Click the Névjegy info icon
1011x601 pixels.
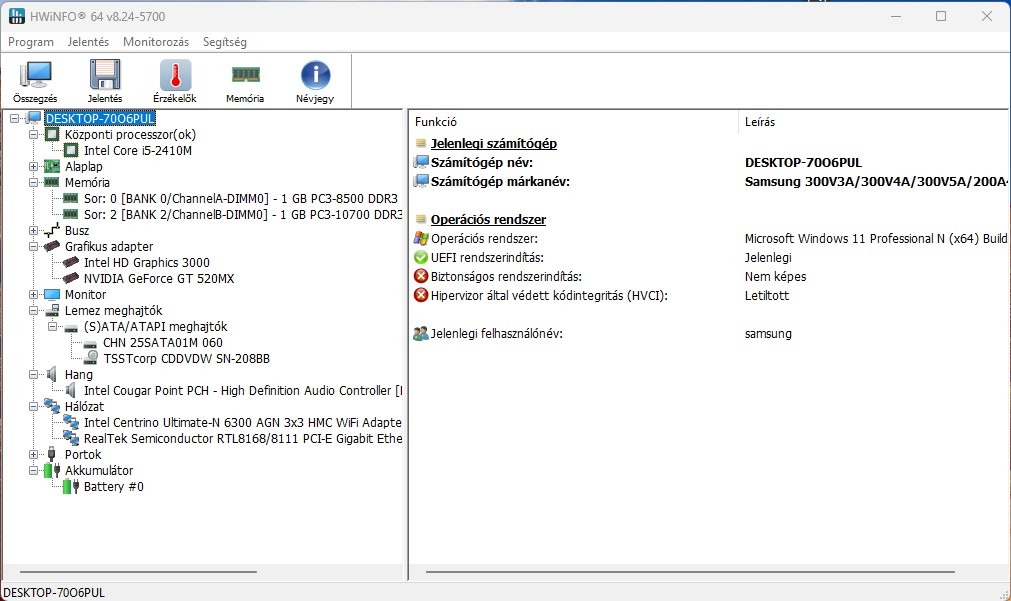point(315,75)
